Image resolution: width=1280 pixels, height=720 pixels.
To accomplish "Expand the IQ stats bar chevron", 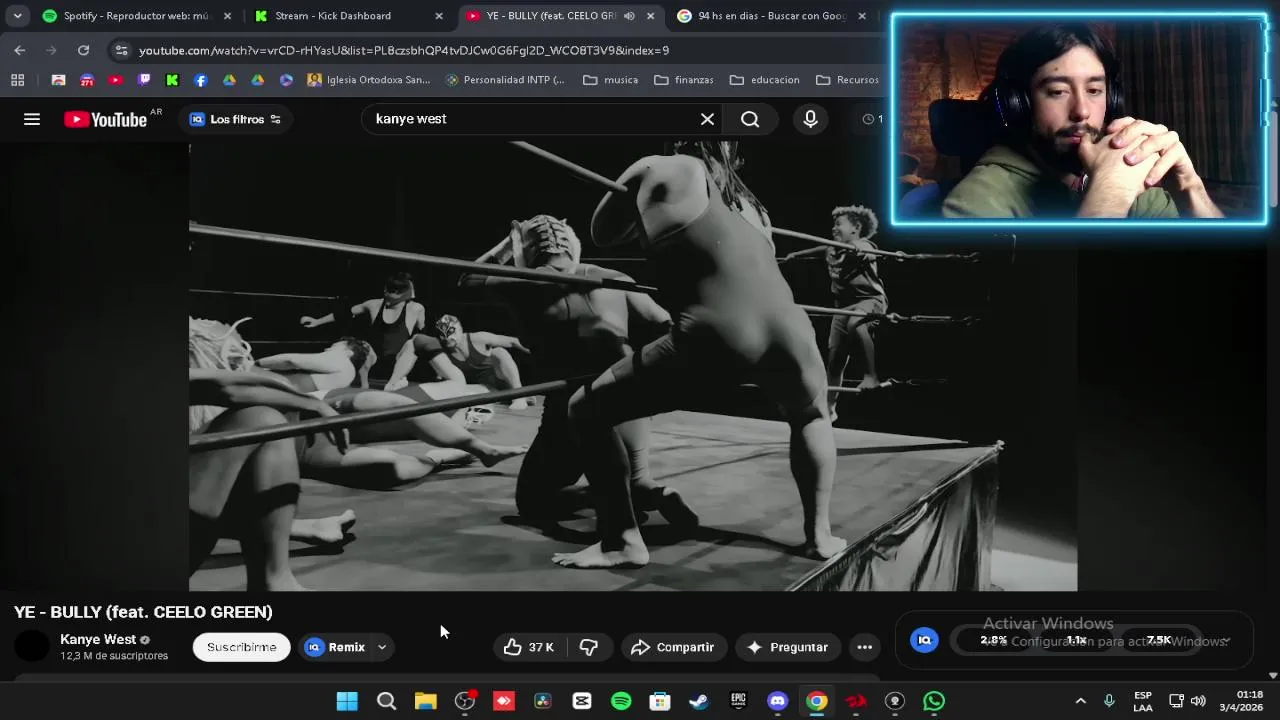I will point(1227,641).
